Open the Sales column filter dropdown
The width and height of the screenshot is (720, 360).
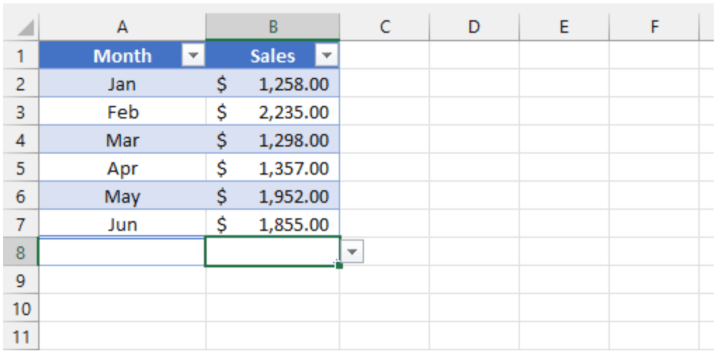coord(326,56)
